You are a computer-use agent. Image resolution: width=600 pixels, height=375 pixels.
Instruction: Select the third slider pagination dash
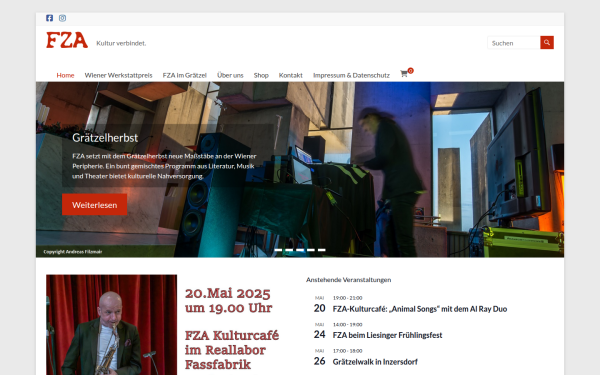coord(300,250)
